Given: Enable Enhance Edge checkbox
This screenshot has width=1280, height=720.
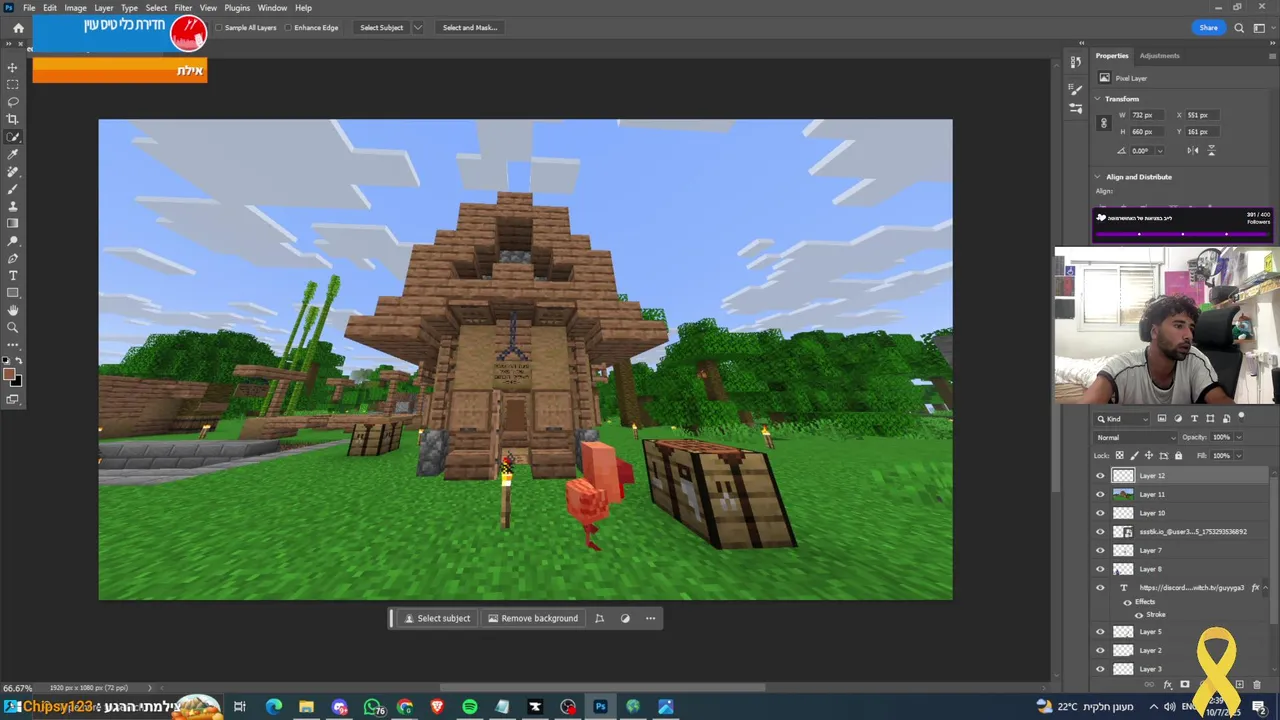Looking at the screenshot, I should (x=288, y=28).
